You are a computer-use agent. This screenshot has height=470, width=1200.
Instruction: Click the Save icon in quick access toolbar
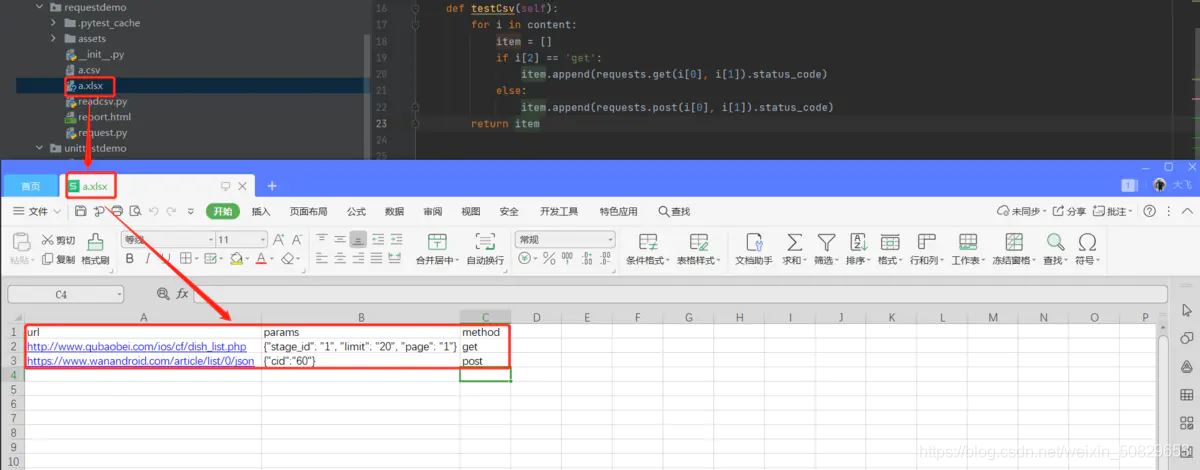point(80,211)
